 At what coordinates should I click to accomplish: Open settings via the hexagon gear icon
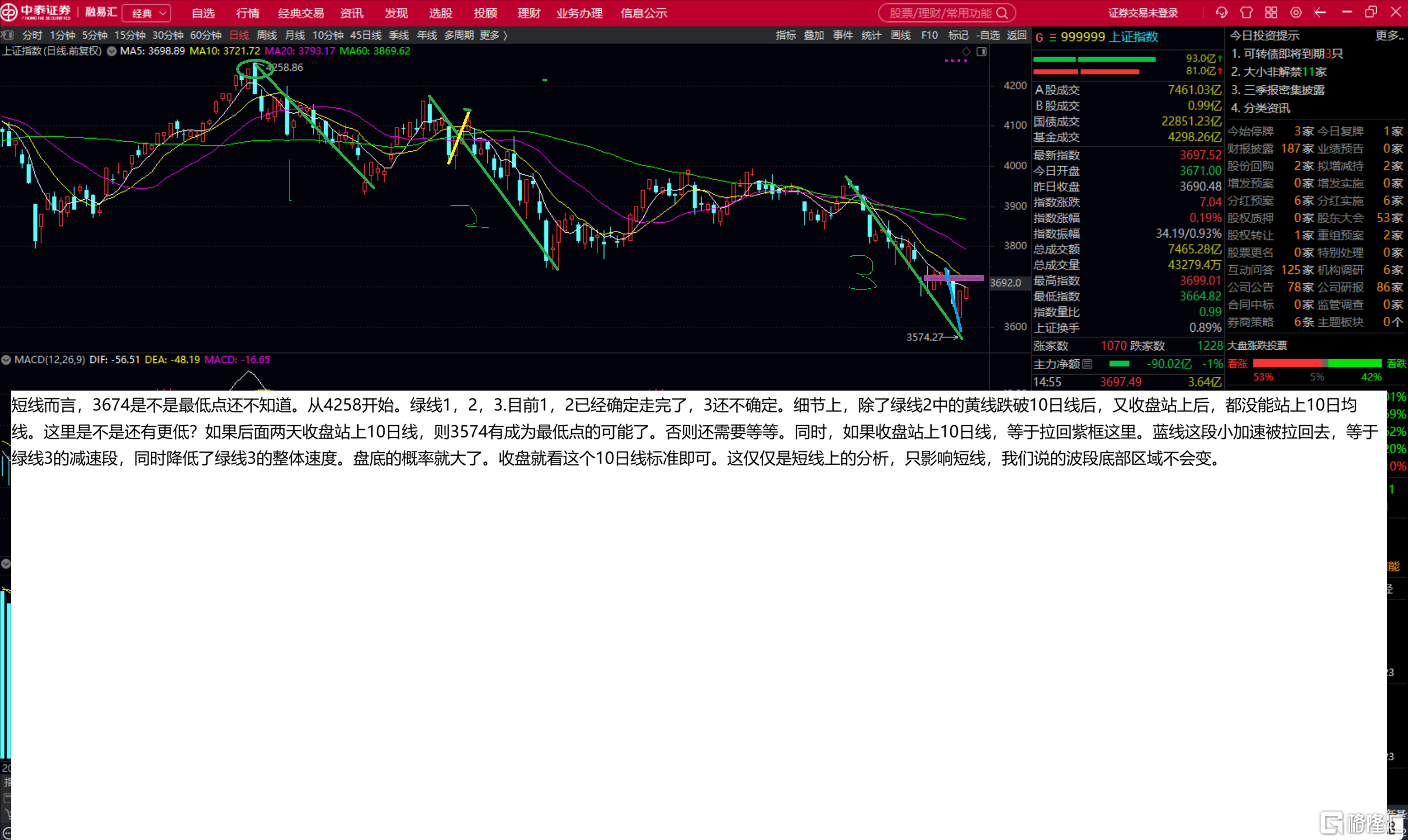[x=1296, y=13]
